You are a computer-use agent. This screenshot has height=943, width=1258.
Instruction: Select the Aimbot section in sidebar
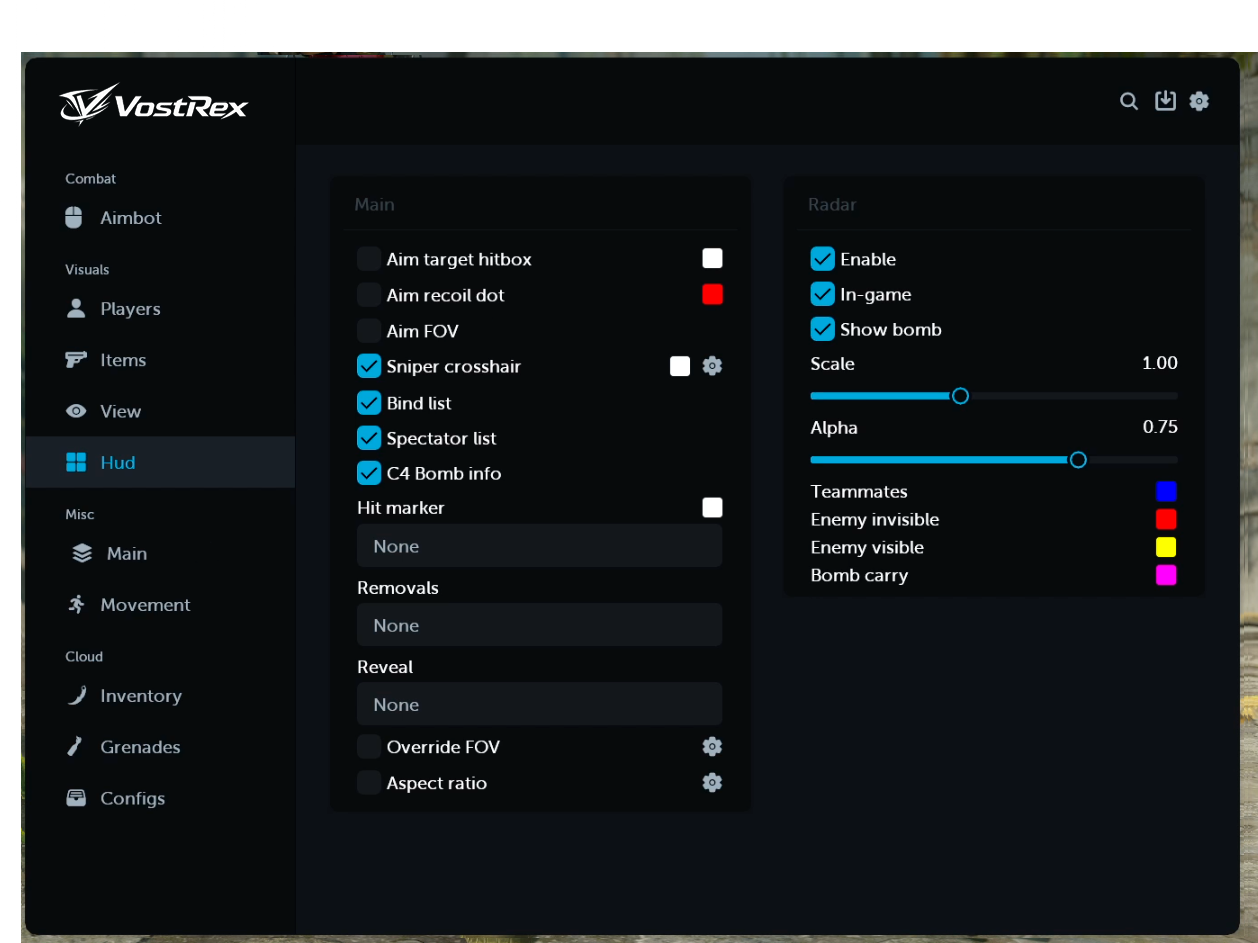130,217
